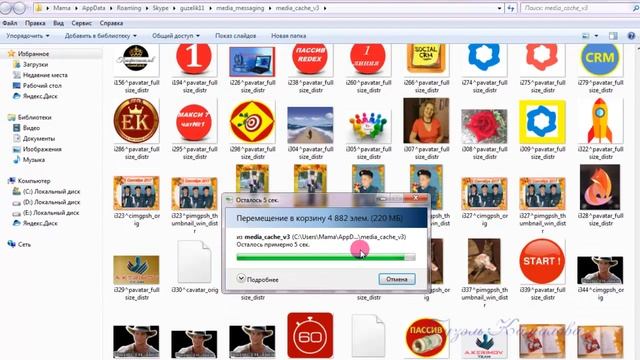Open view options dropdown arrow
640x360 pixels.
click(x=596, y=36)
